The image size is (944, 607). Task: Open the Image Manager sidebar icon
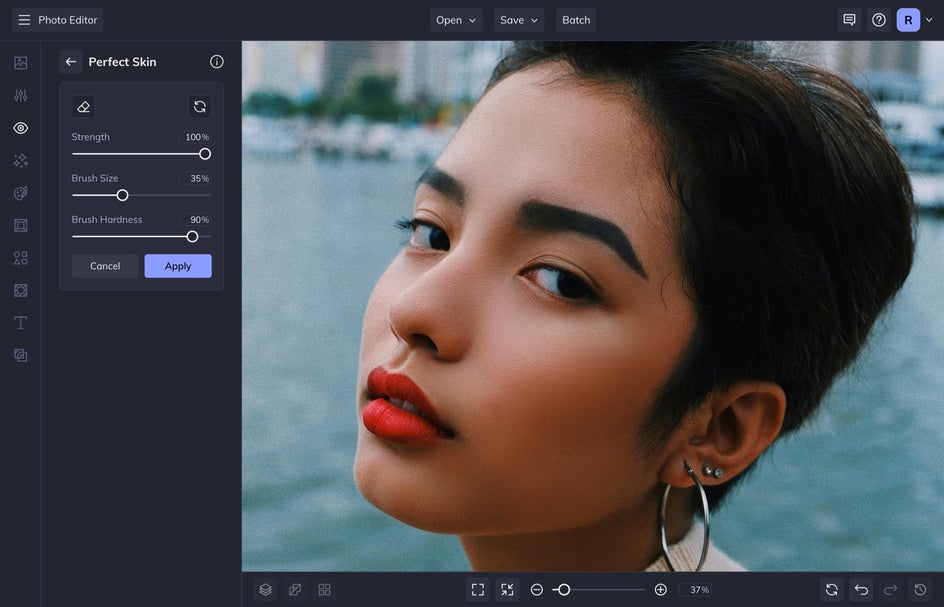(20, 63)
